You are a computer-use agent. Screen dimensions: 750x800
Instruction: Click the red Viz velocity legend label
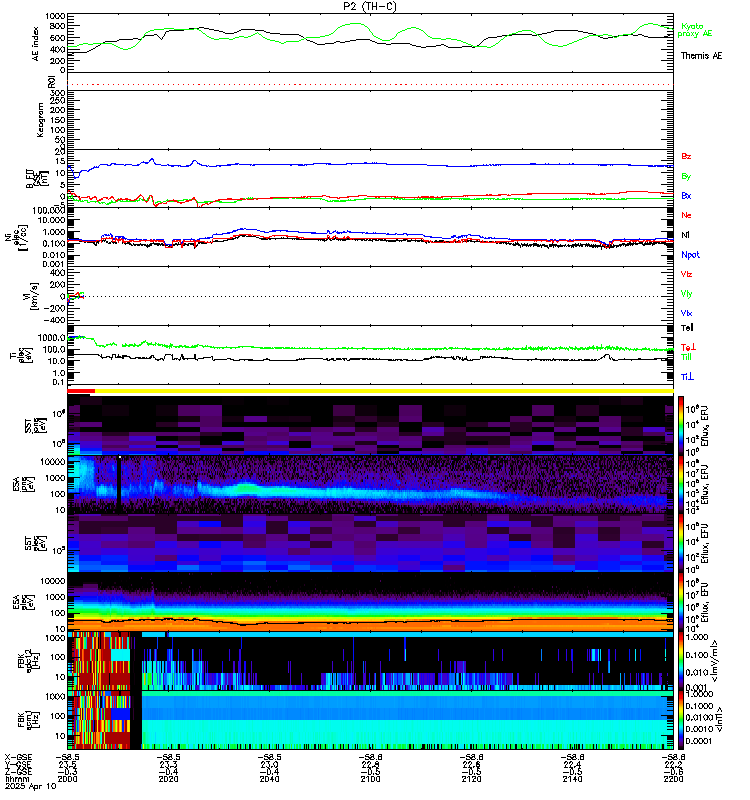(686, 274)
